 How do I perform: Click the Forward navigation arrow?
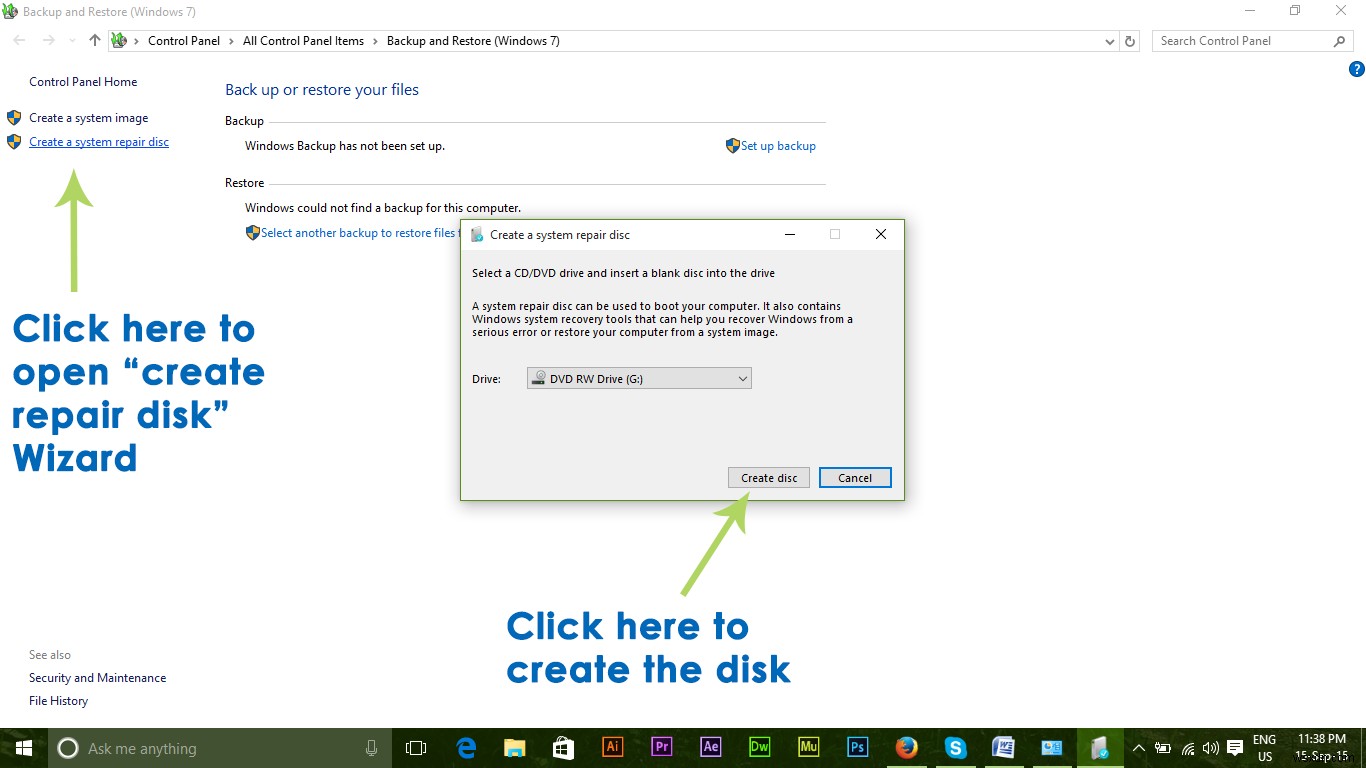(x=48, y=41)
